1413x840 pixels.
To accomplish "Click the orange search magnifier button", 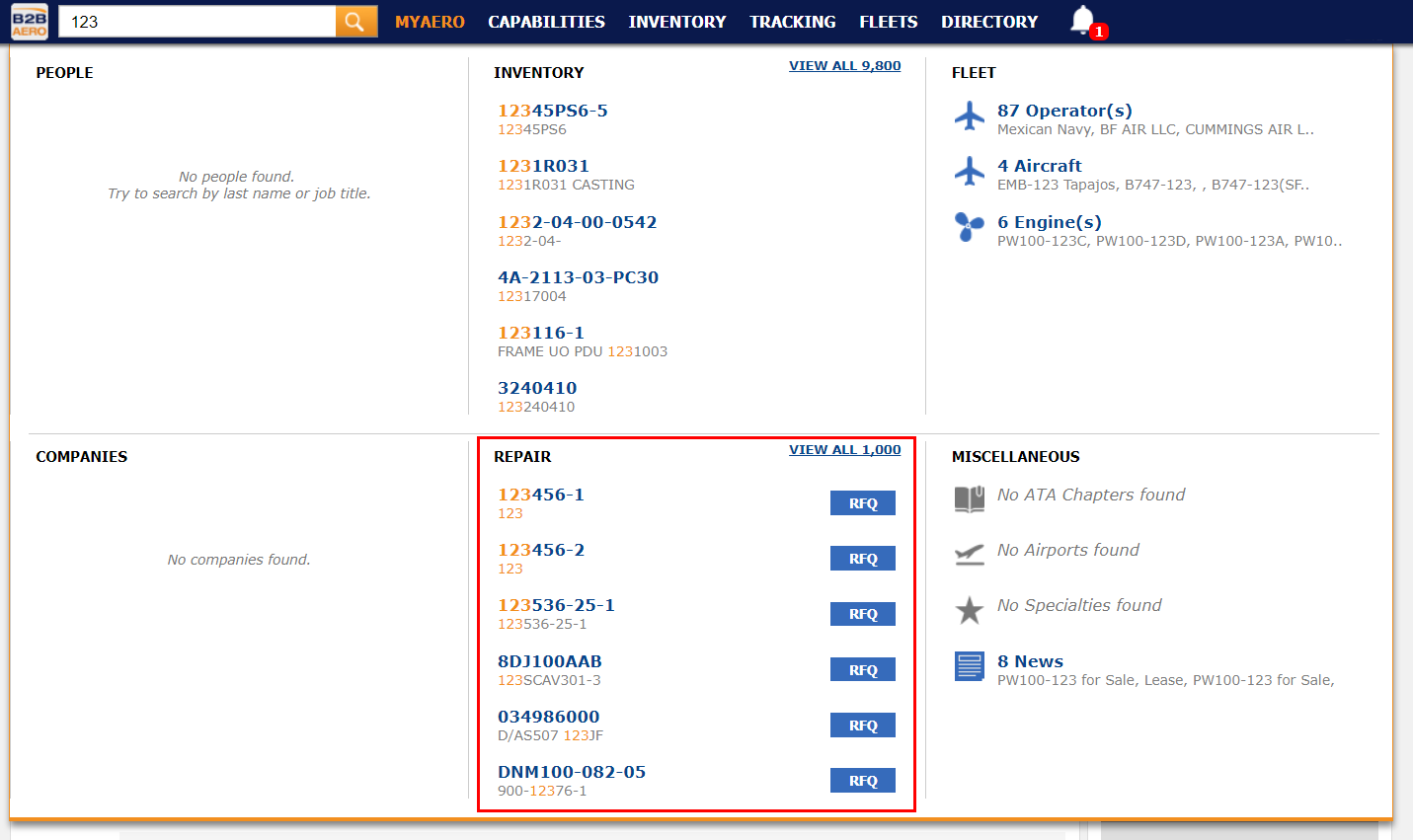I will point(356,21).
